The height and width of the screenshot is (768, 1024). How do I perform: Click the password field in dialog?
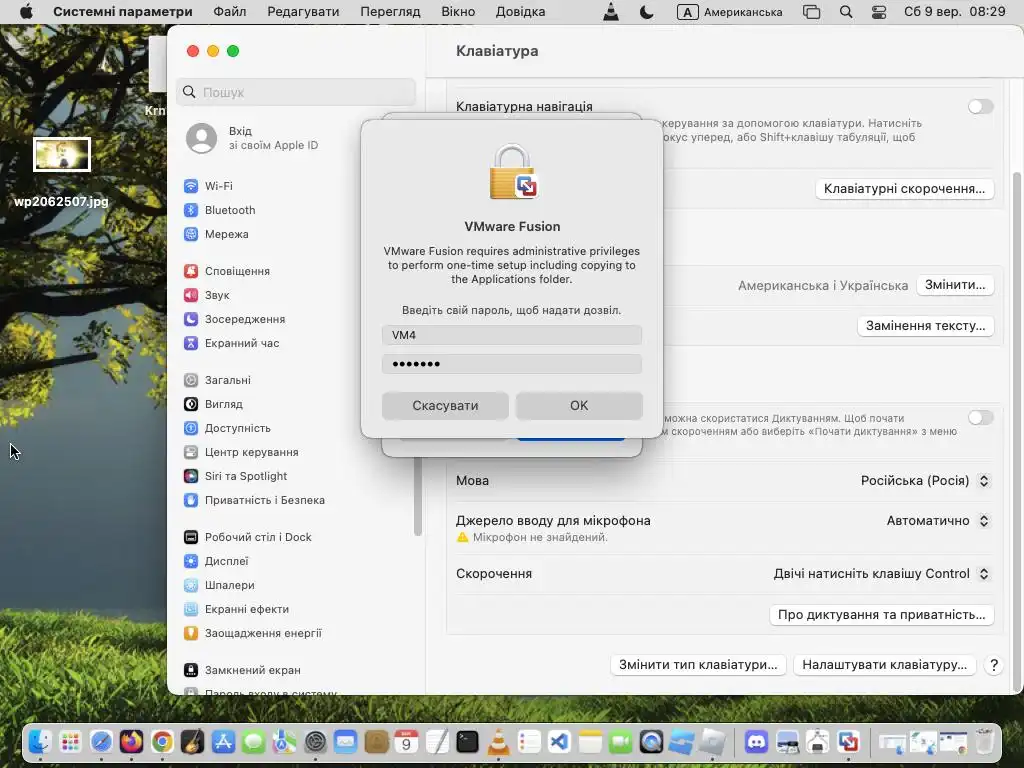coord(511,364)
